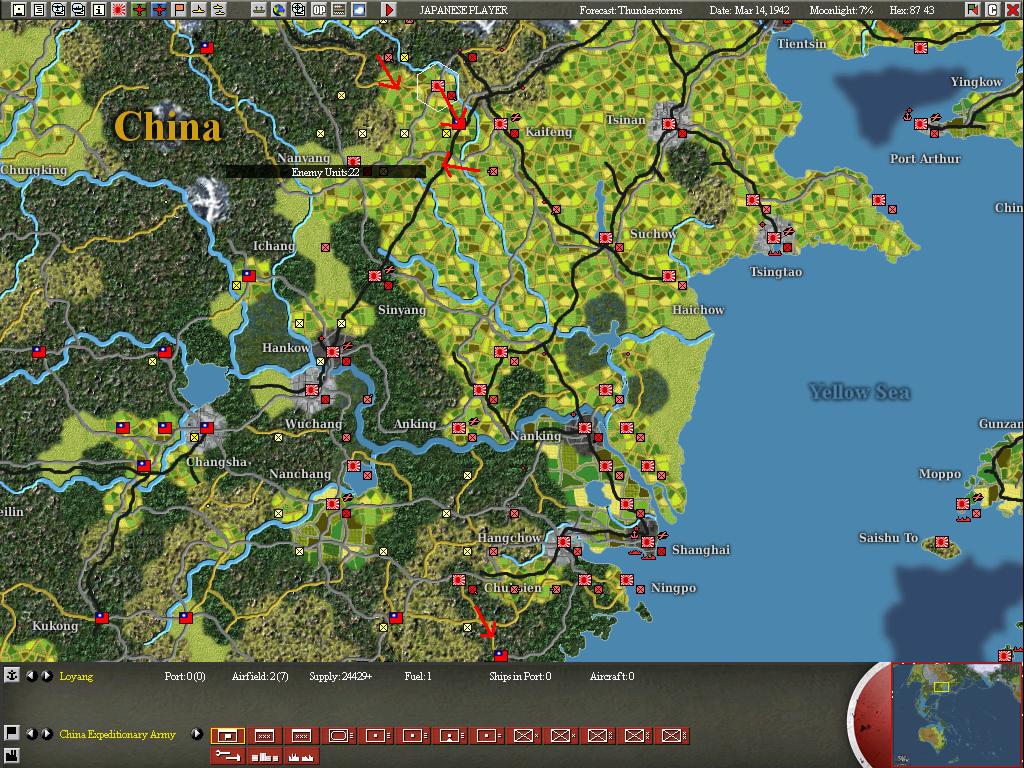Click 'Forecast: Thunderstorms' in top bar
The image size is (1024, 768).
tap(631, 10)
